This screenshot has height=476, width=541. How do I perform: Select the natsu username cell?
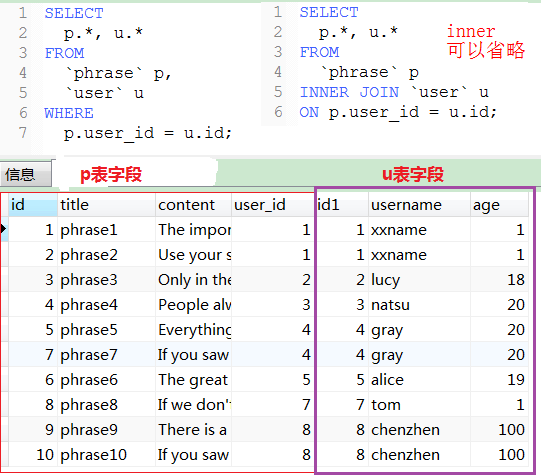coord(419,305)
